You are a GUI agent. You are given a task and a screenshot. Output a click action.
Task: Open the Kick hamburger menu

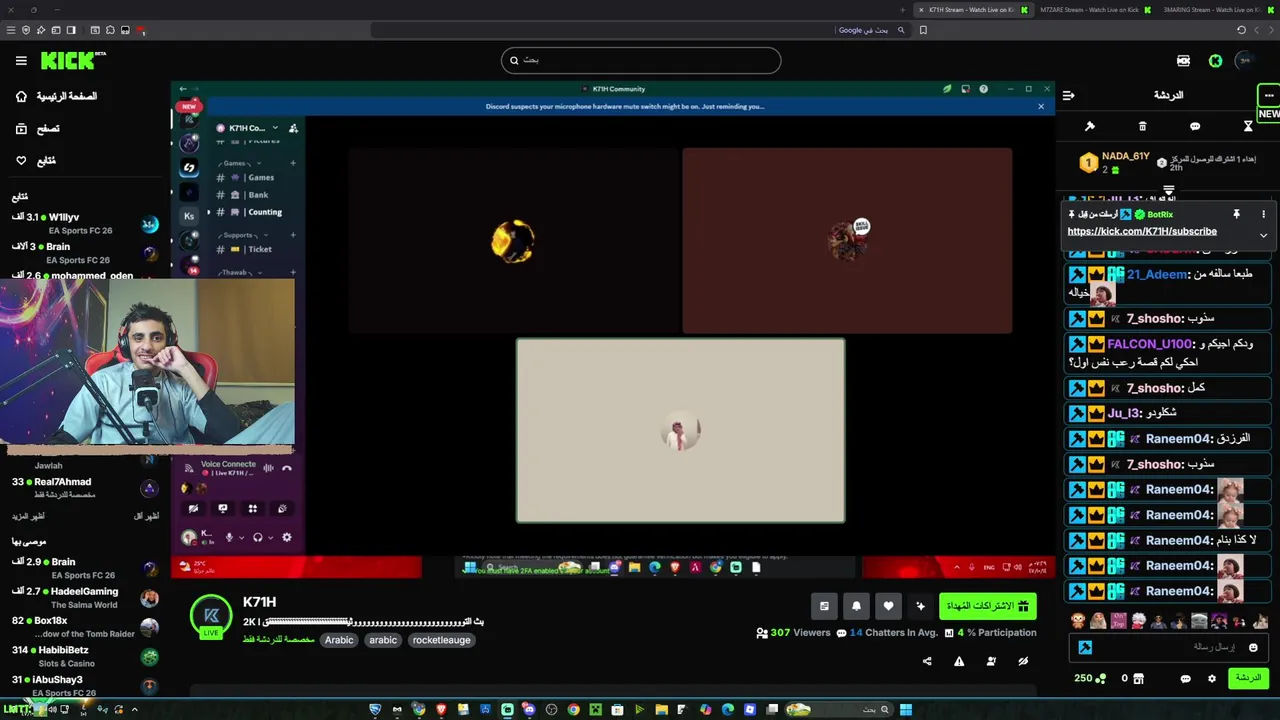pyautogui.click(x=21, y=61)
